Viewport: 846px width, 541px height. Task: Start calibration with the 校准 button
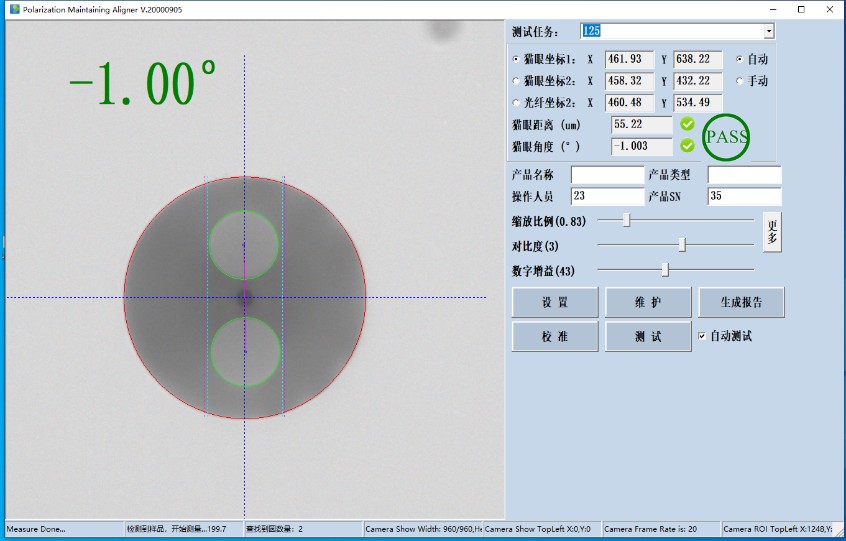tap(555, 337)
